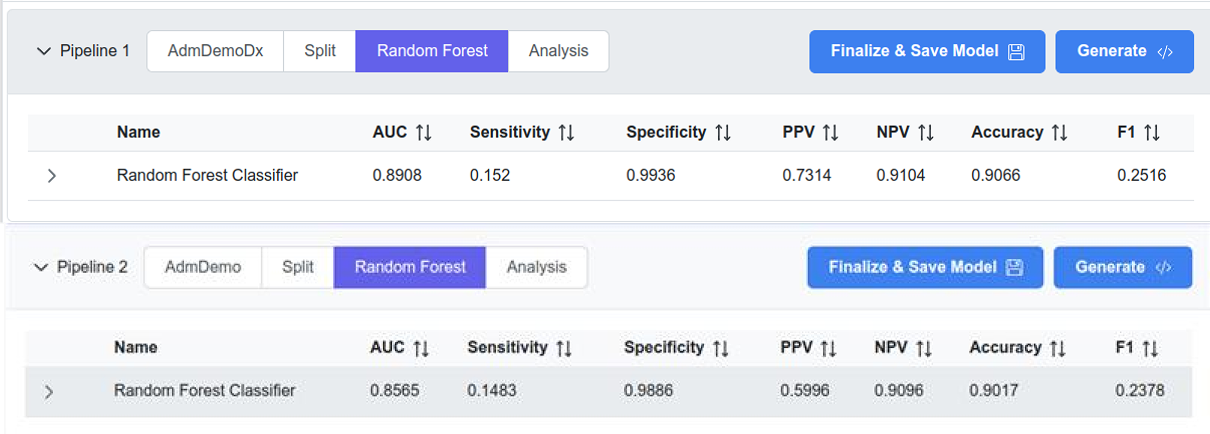
Task: Collapse the Pipeline 1 section chevron
Action: click(43, 51)
